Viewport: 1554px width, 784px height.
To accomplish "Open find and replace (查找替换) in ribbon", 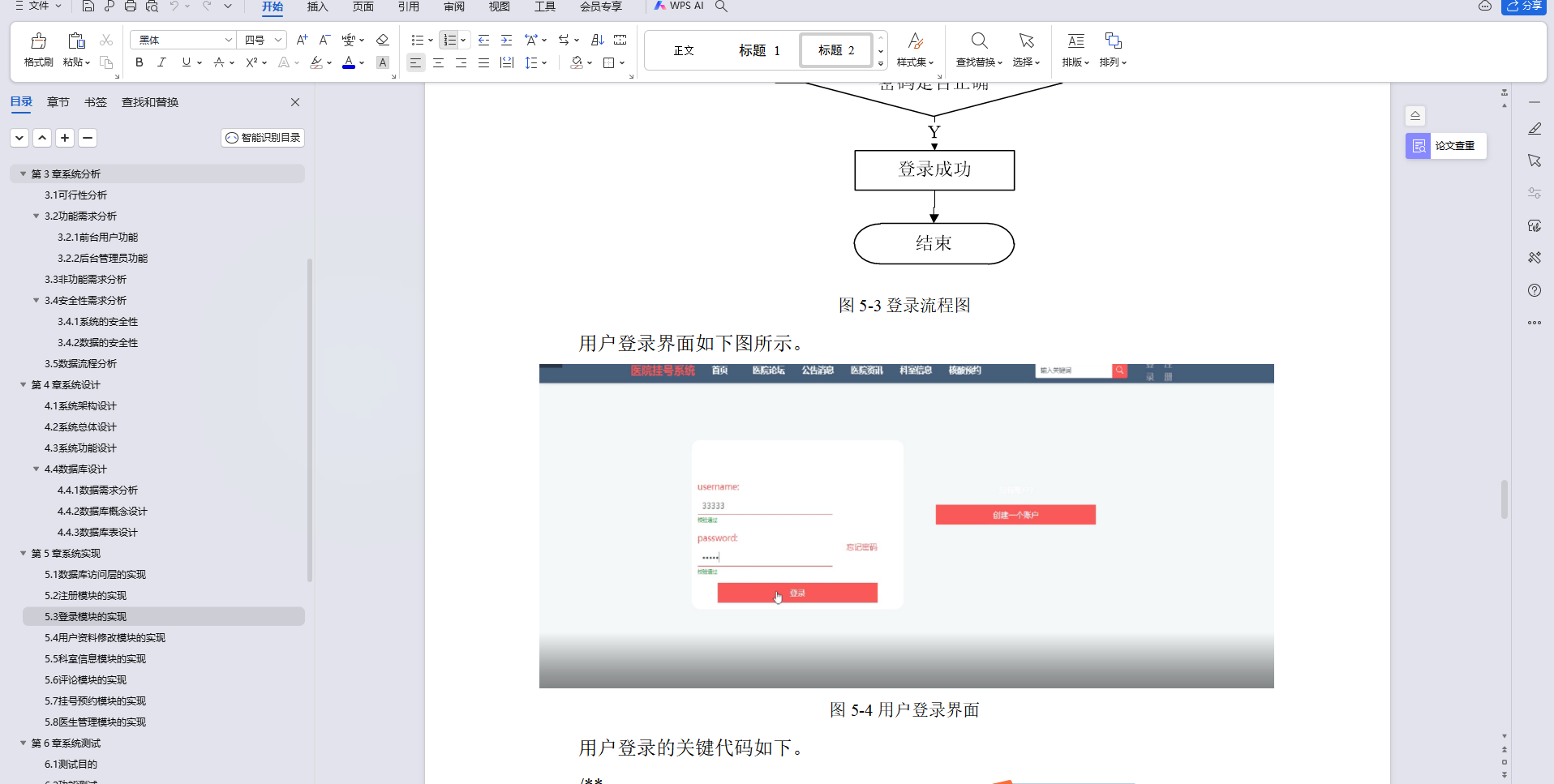I will (x=978, y=50).
